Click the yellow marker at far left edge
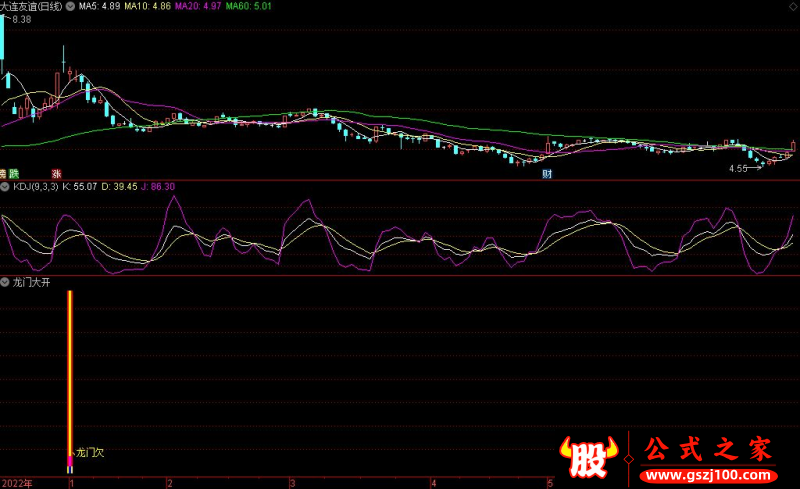This screenshot has width=800, height=489. click(x=4, y=174)
